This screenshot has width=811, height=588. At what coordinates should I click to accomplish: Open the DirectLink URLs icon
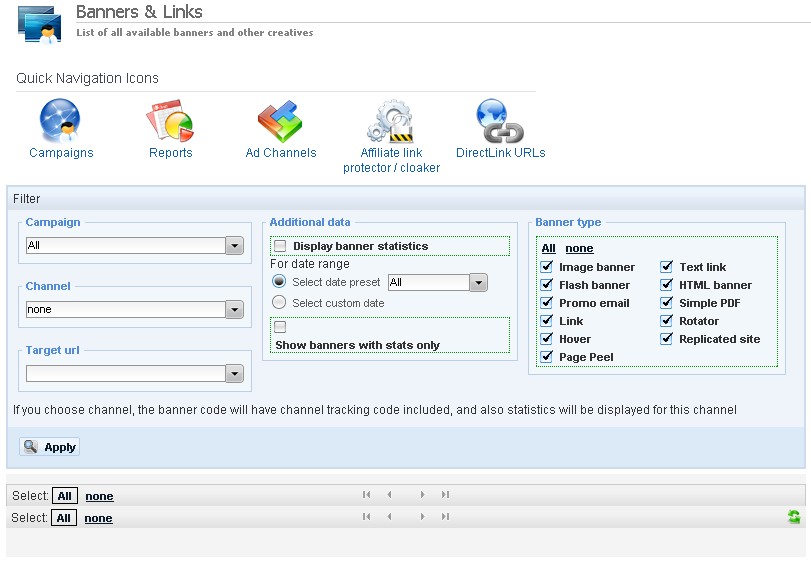click(500, 124)
